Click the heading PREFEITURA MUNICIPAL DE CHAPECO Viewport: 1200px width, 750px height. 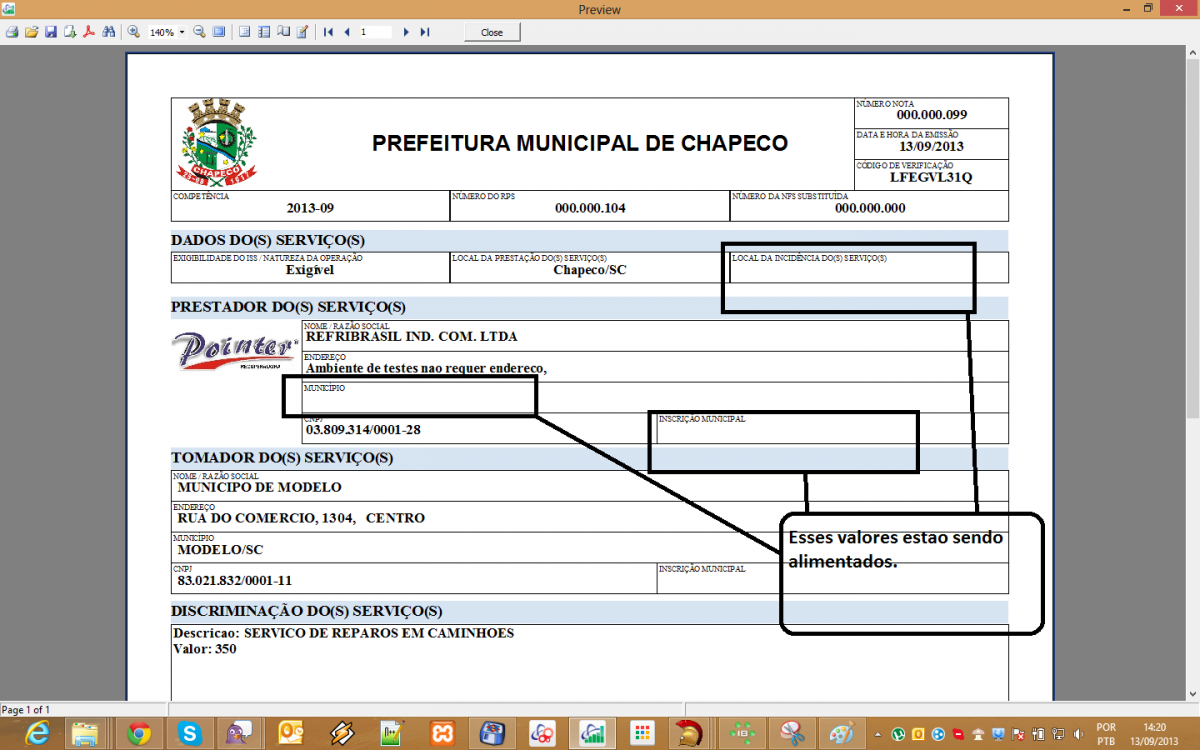580,143
